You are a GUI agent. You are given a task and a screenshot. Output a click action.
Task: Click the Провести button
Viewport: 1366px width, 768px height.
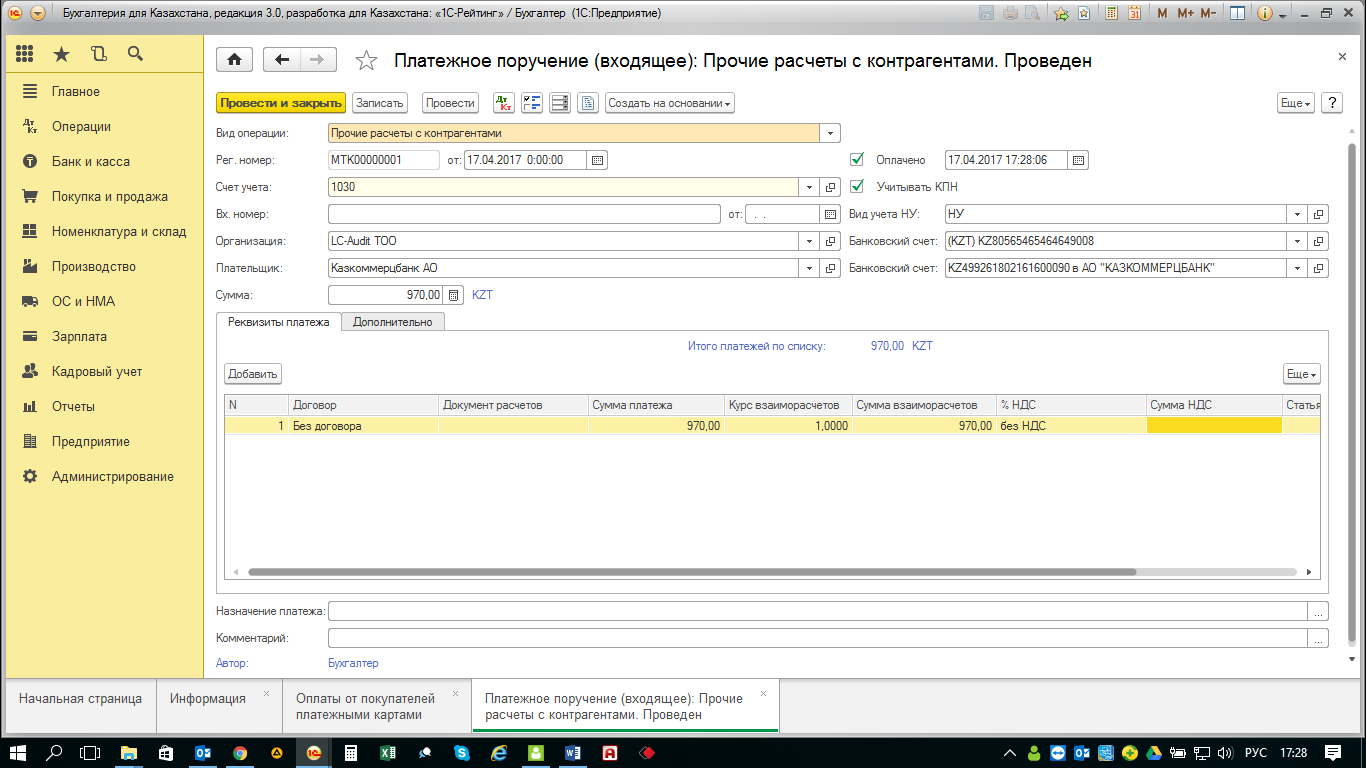pos(450,103)
